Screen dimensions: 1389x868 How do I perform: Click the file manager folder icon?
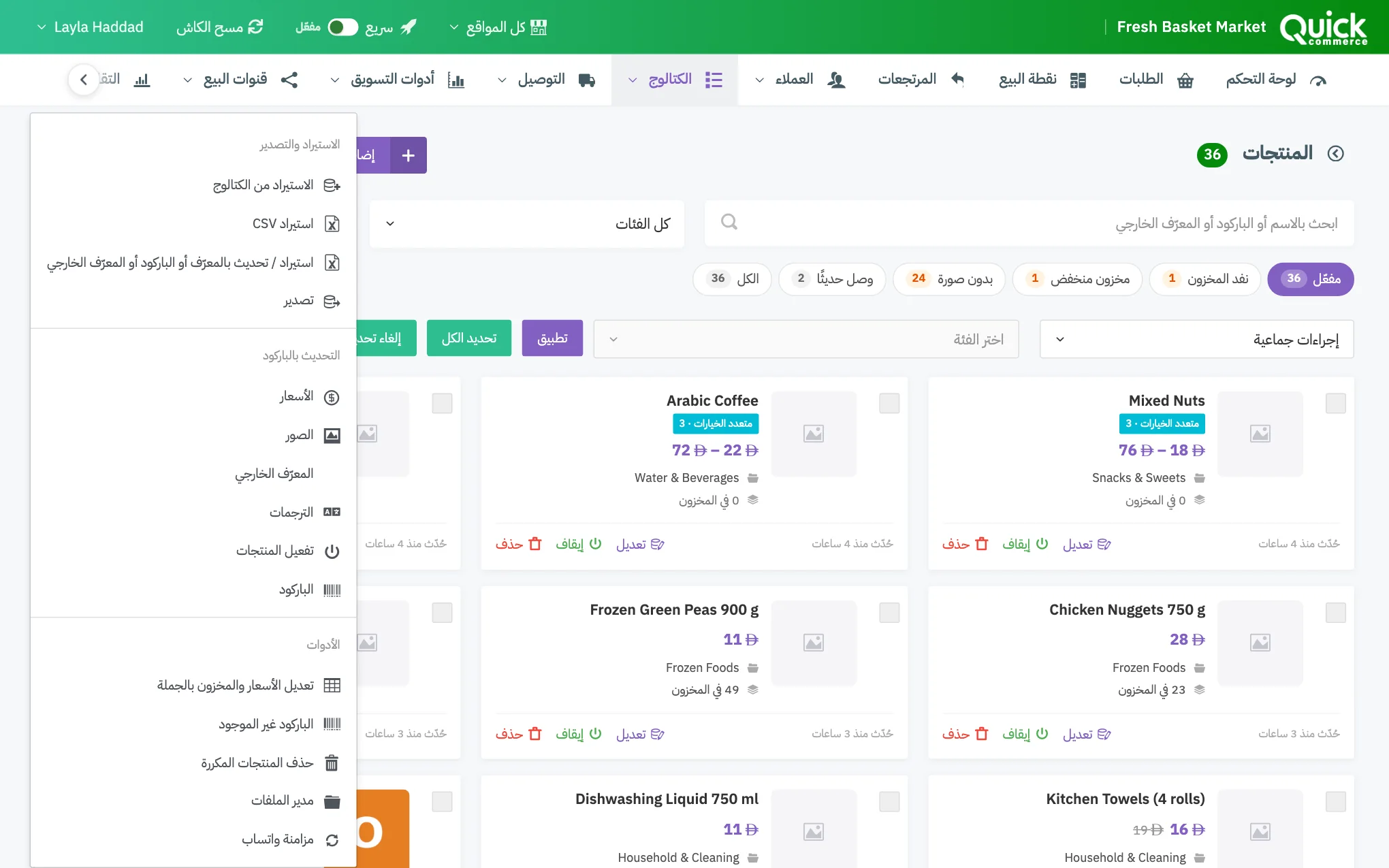click(332, 801)
